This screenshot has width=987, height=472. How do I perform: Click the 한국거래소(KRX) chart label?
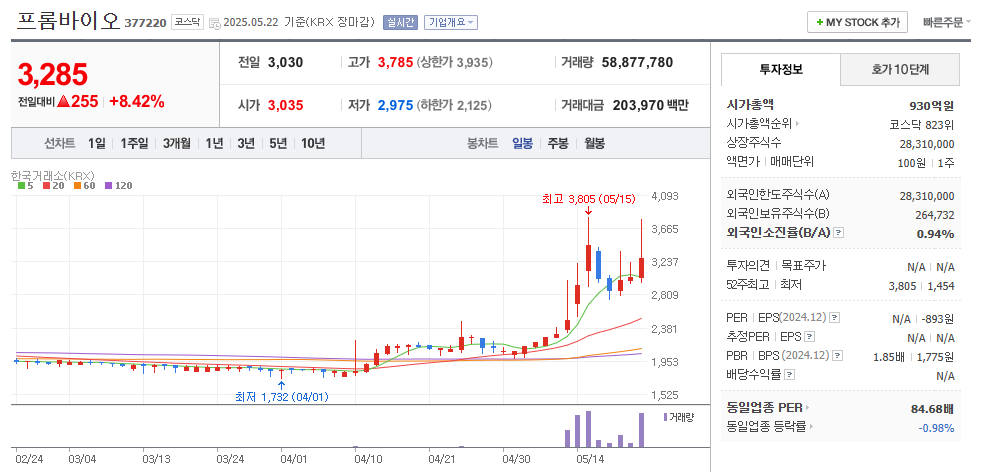click(x=53, y=175)
